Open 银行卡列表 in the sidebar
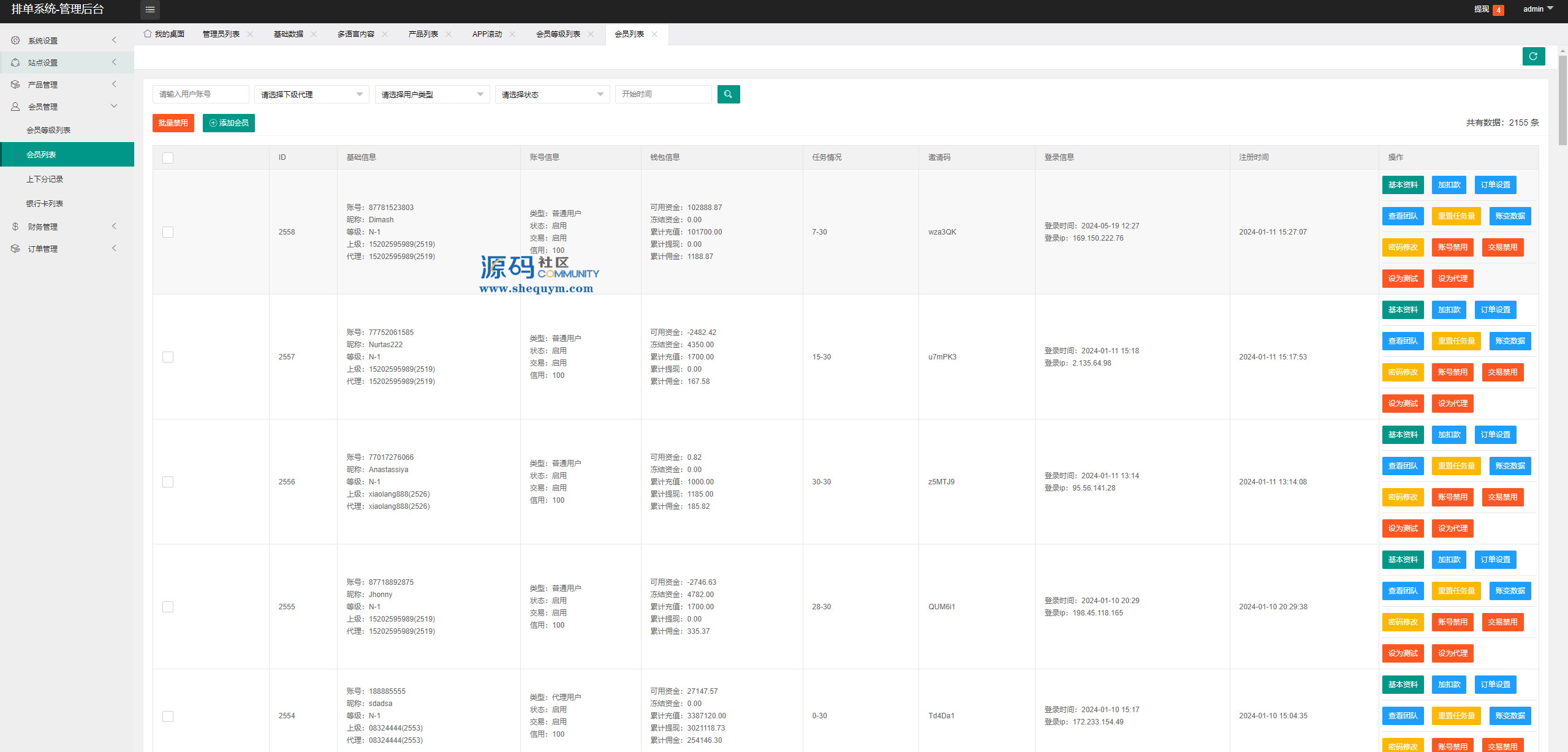The height and width of the screenshot is (752, 1568). click(x=67, y=204)
